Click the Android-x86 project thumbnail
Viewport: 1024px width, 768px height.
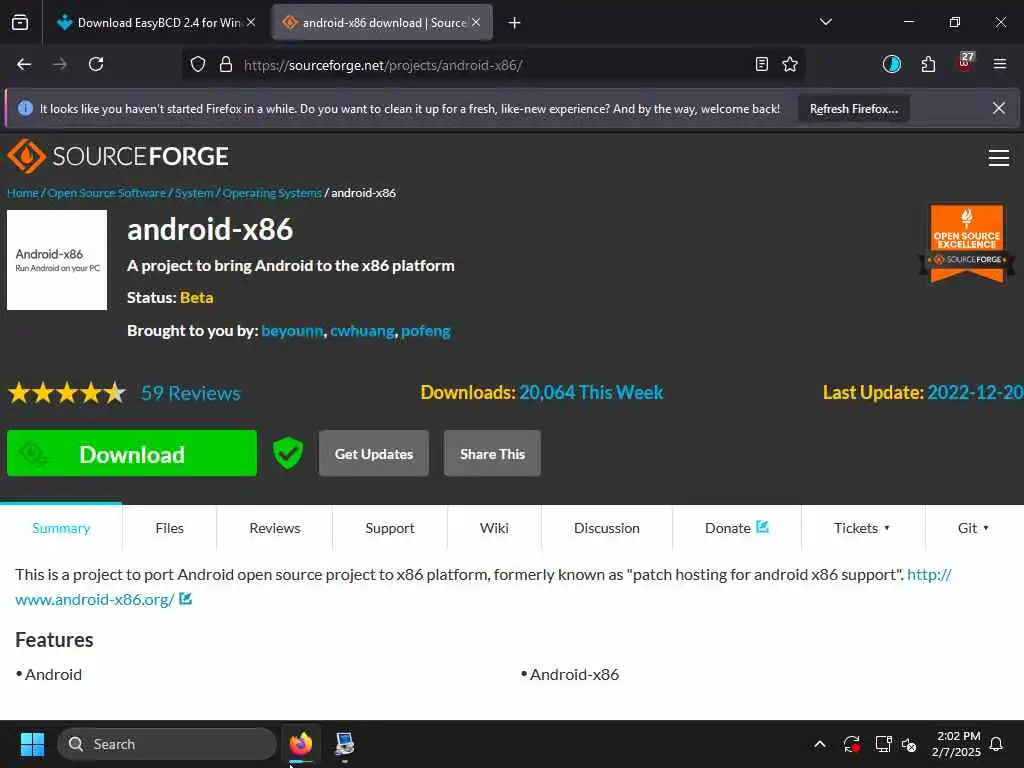click(x=57, y=260)
